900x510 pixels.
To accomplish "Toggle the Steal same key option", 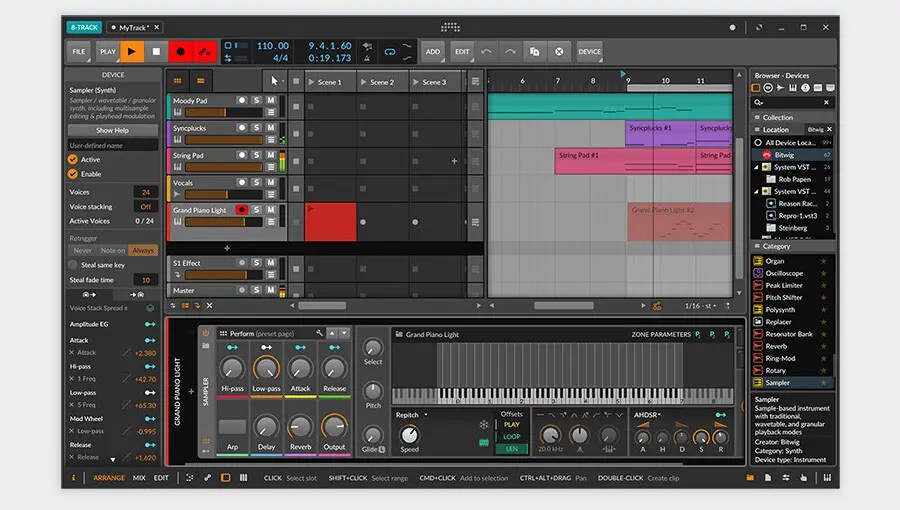I will 73,264.
